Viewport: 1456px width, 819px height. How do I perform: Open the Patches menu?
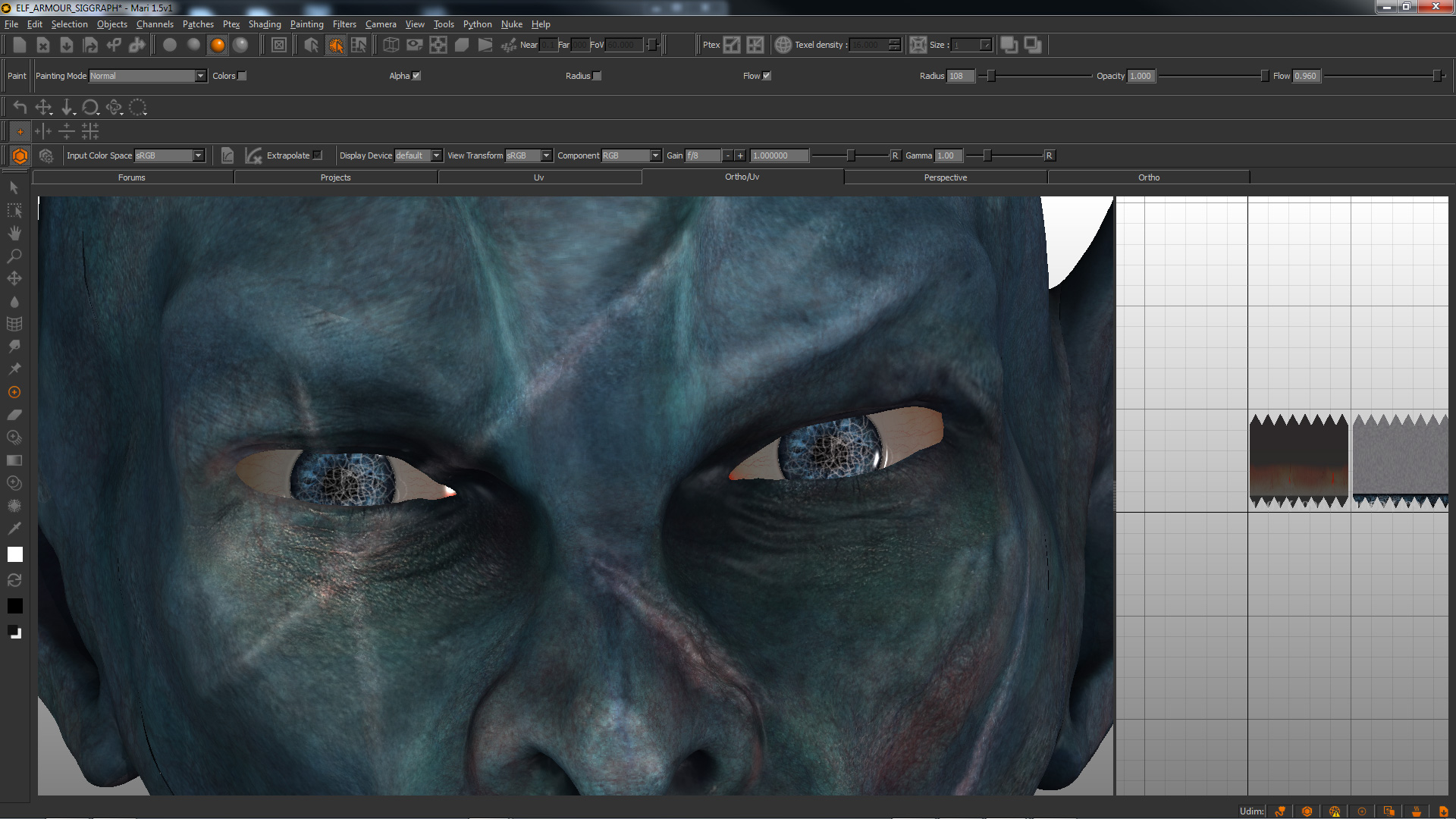click(198, 24)
